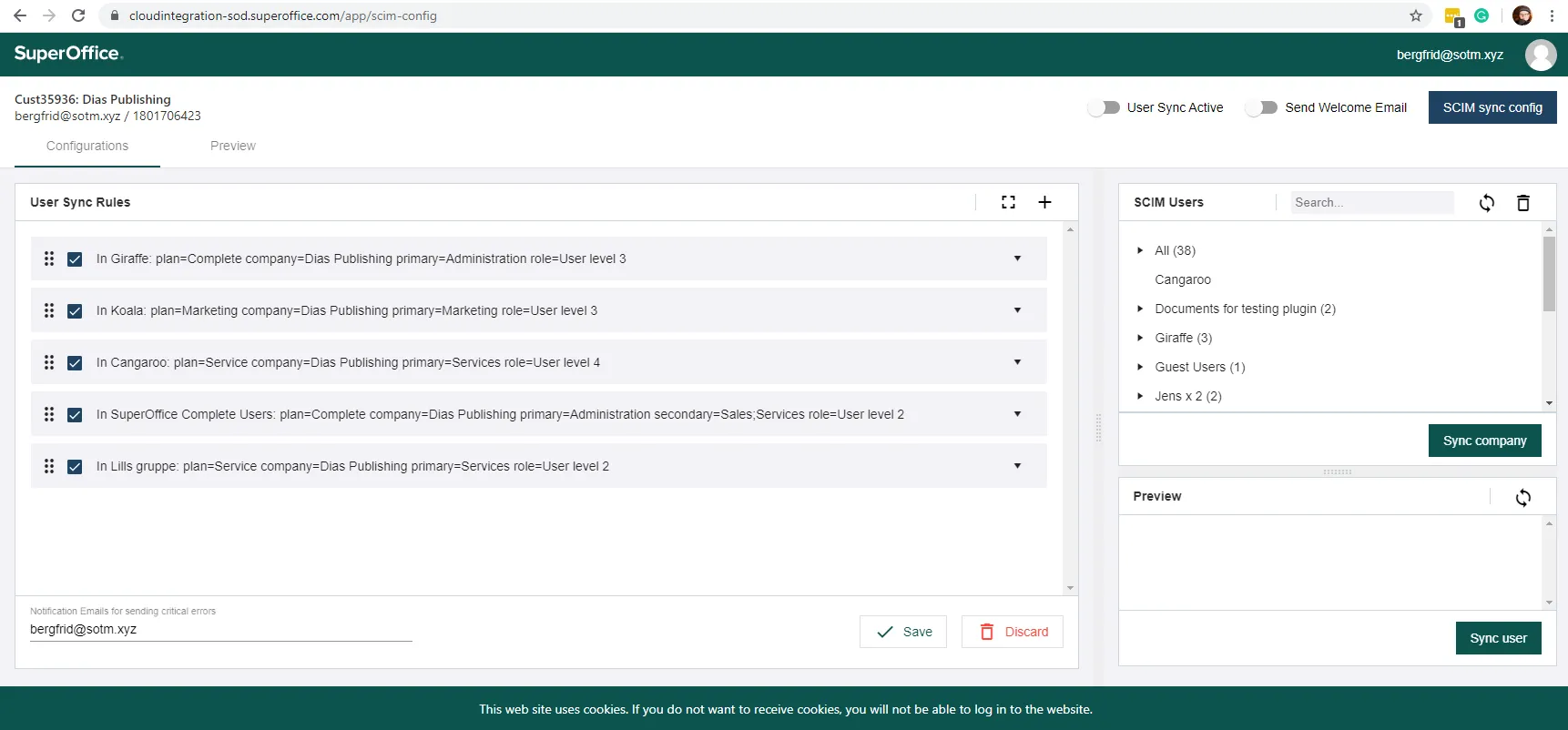Turn on Send Welcome Email switch
This screenshot has height=730, width=1568.
coord(1262,107)
